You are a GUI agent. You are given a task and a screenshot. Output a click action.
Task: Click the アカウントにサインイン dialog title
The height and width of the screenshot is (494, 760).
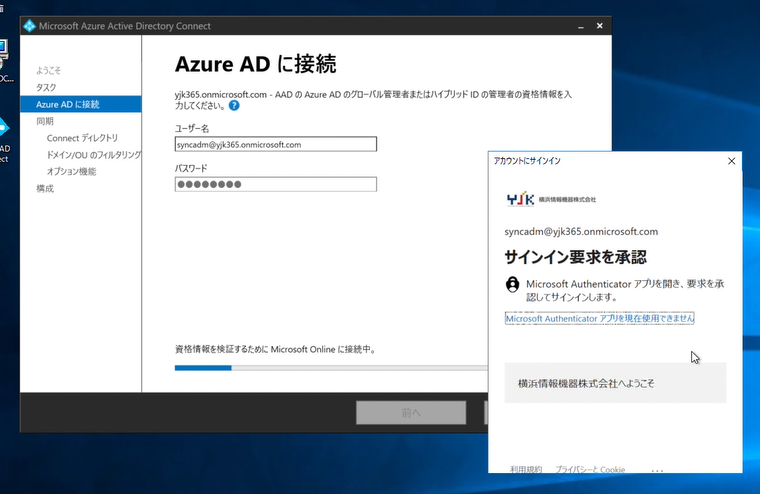point(527,161)
